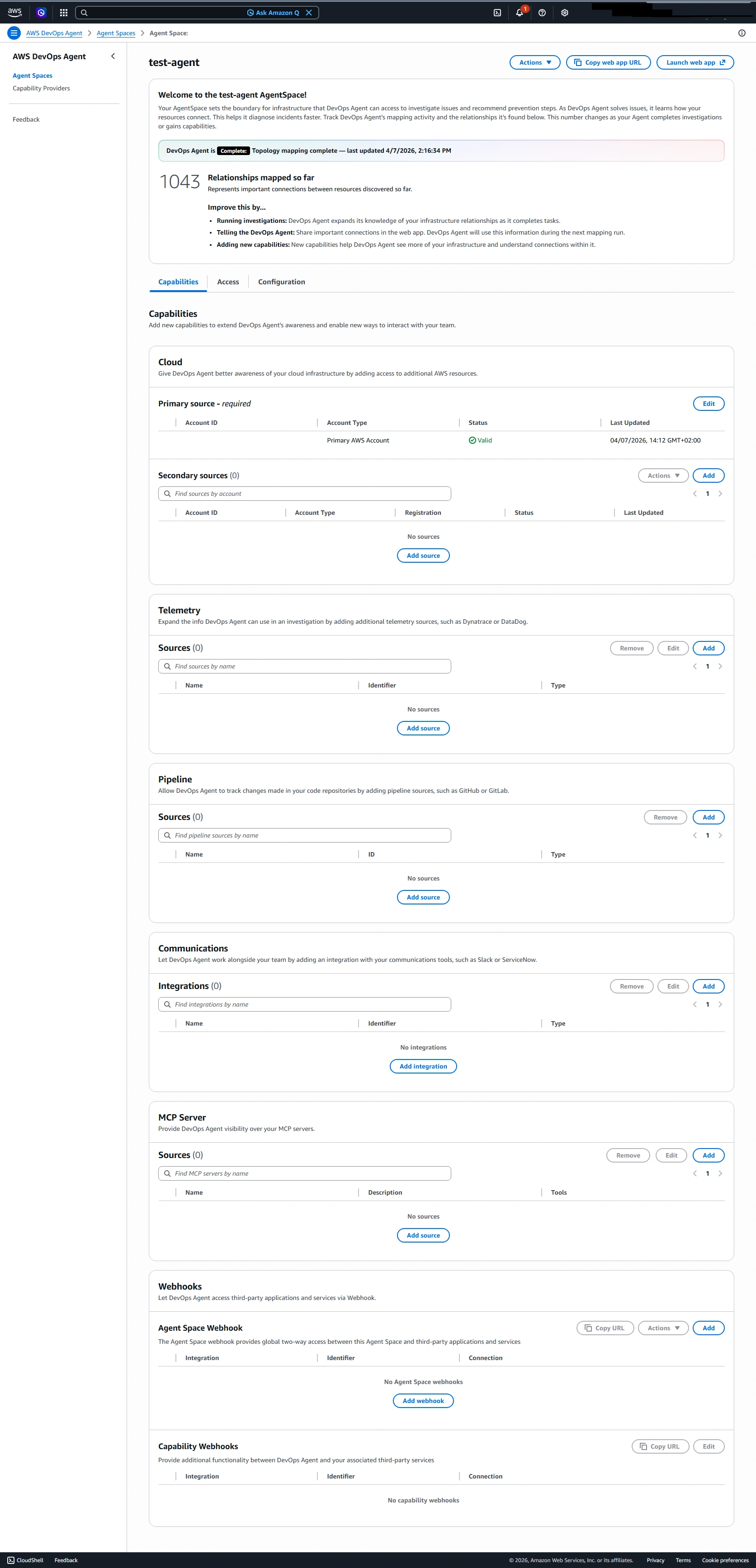Click the AWS DevOps Agent breadcrumb link

[54, 33]
